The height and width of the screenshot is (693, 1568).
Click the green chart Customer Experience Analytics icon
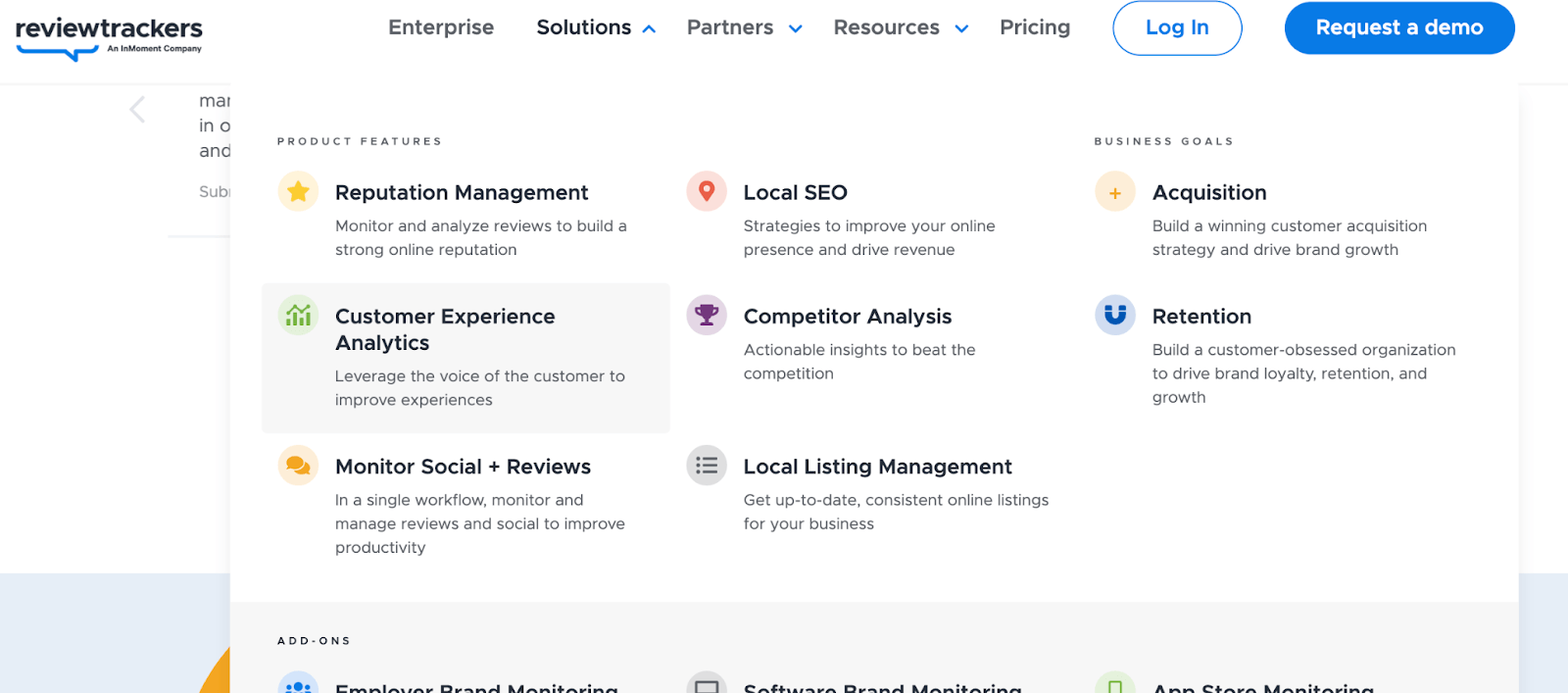pos(298,315)
